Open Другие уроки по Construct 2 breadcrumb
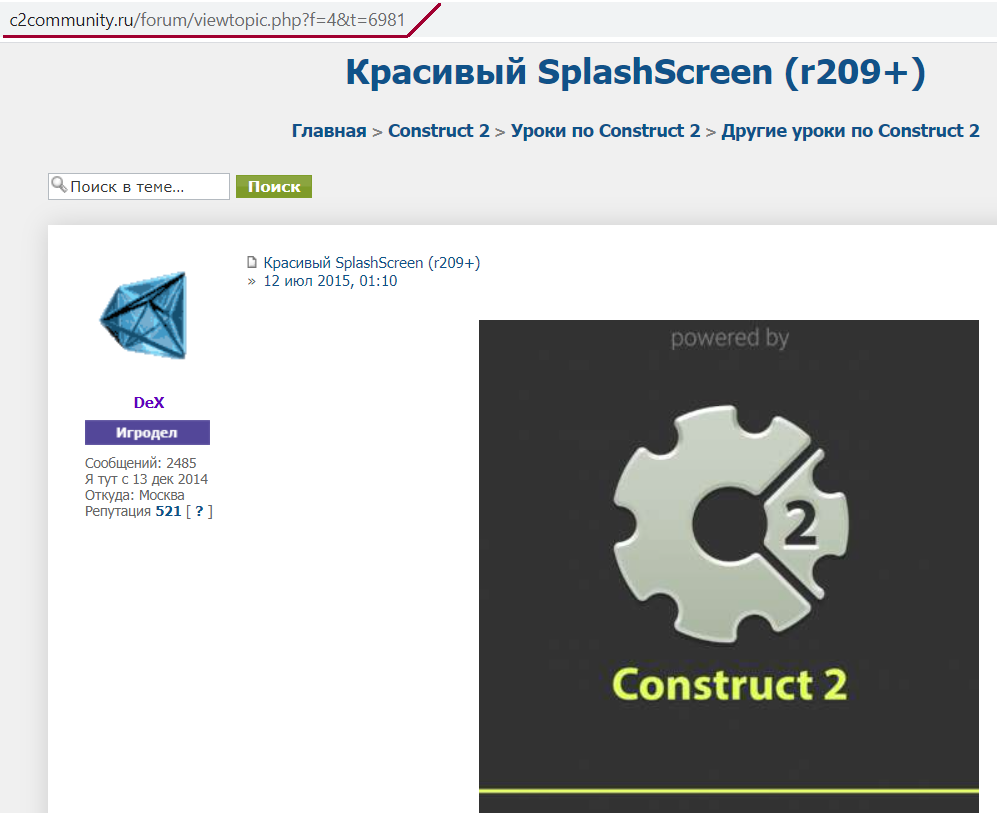The height and width of the screenshot is (813, 997). tap(850, 130)
